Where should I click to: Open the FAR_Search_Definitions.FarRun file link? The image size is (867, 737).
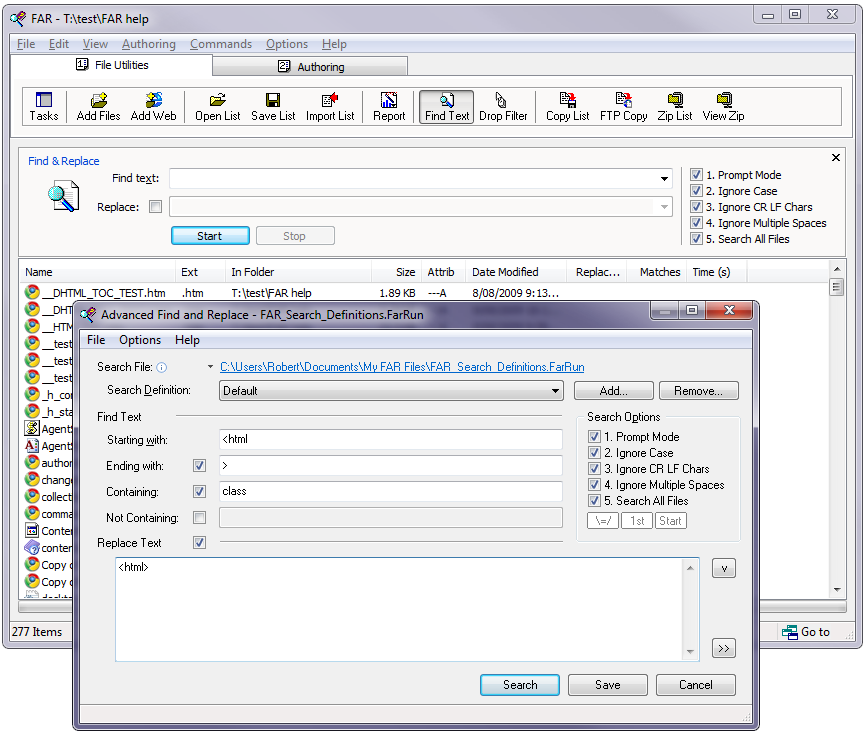(402, 367)
